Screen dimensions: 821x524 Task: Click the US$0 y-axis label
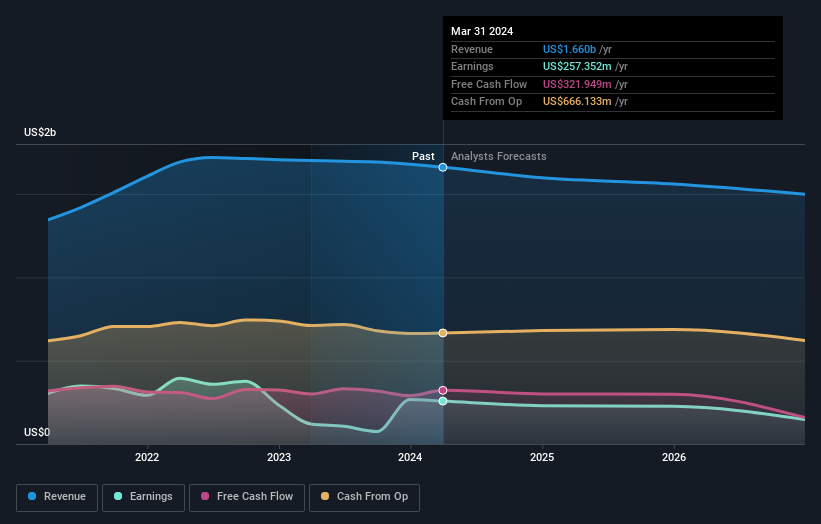point(37,432)
